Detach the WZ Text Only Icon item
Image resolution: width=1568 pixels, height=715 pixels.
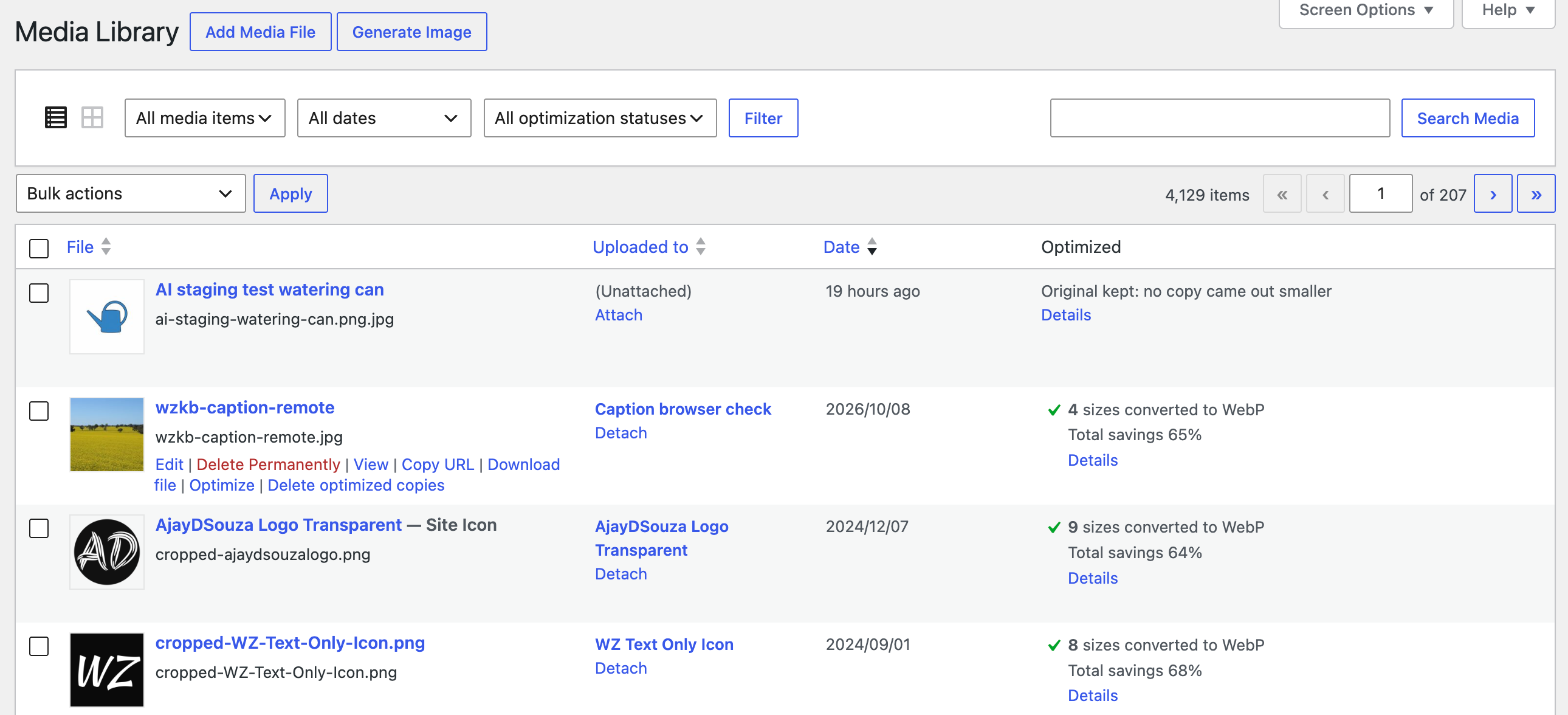pyautogui.click(x=621, y=668)
